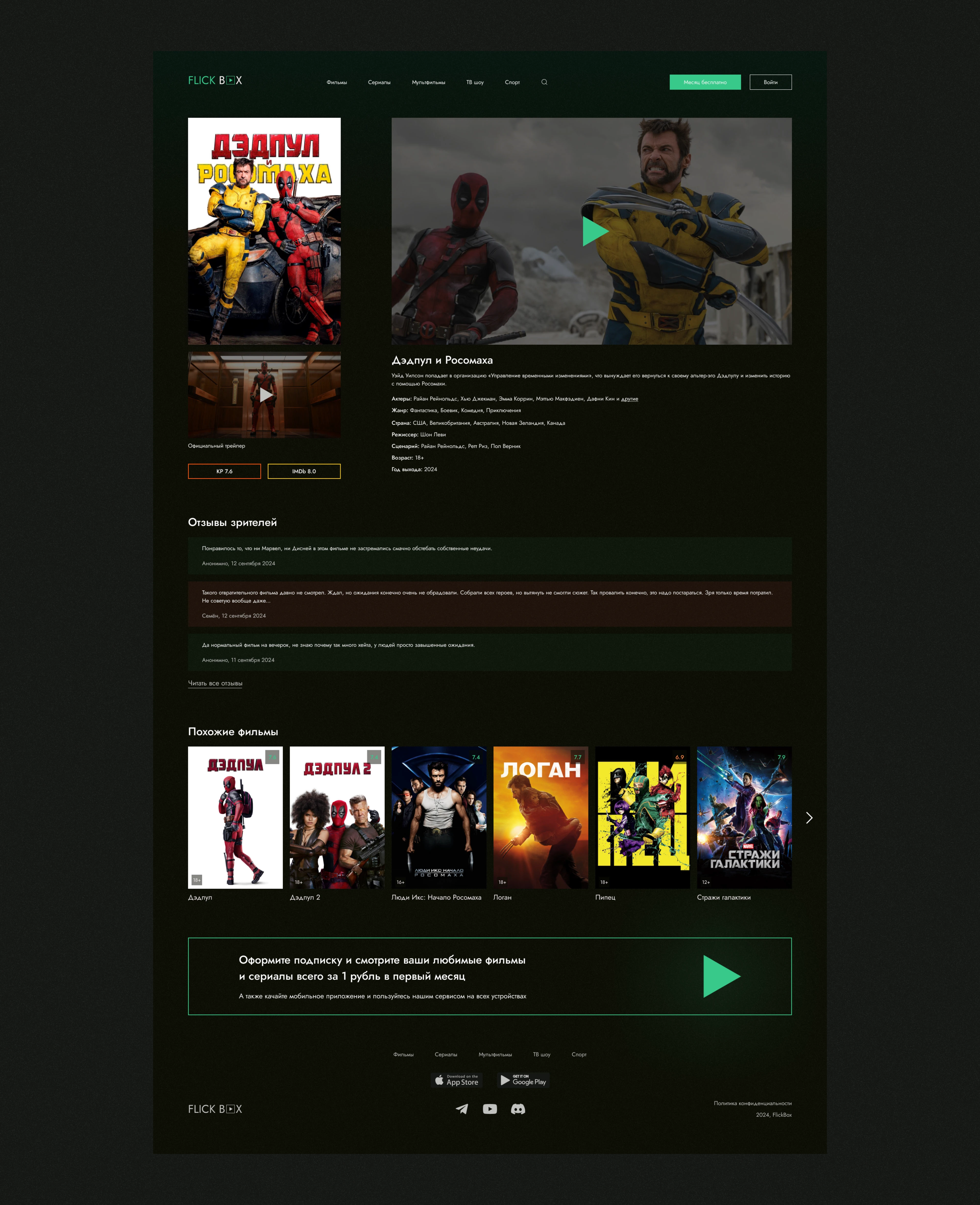Screen dimensions: 980x1205
Task: Open Читать все отзывы link
Action: click(215, 683)
